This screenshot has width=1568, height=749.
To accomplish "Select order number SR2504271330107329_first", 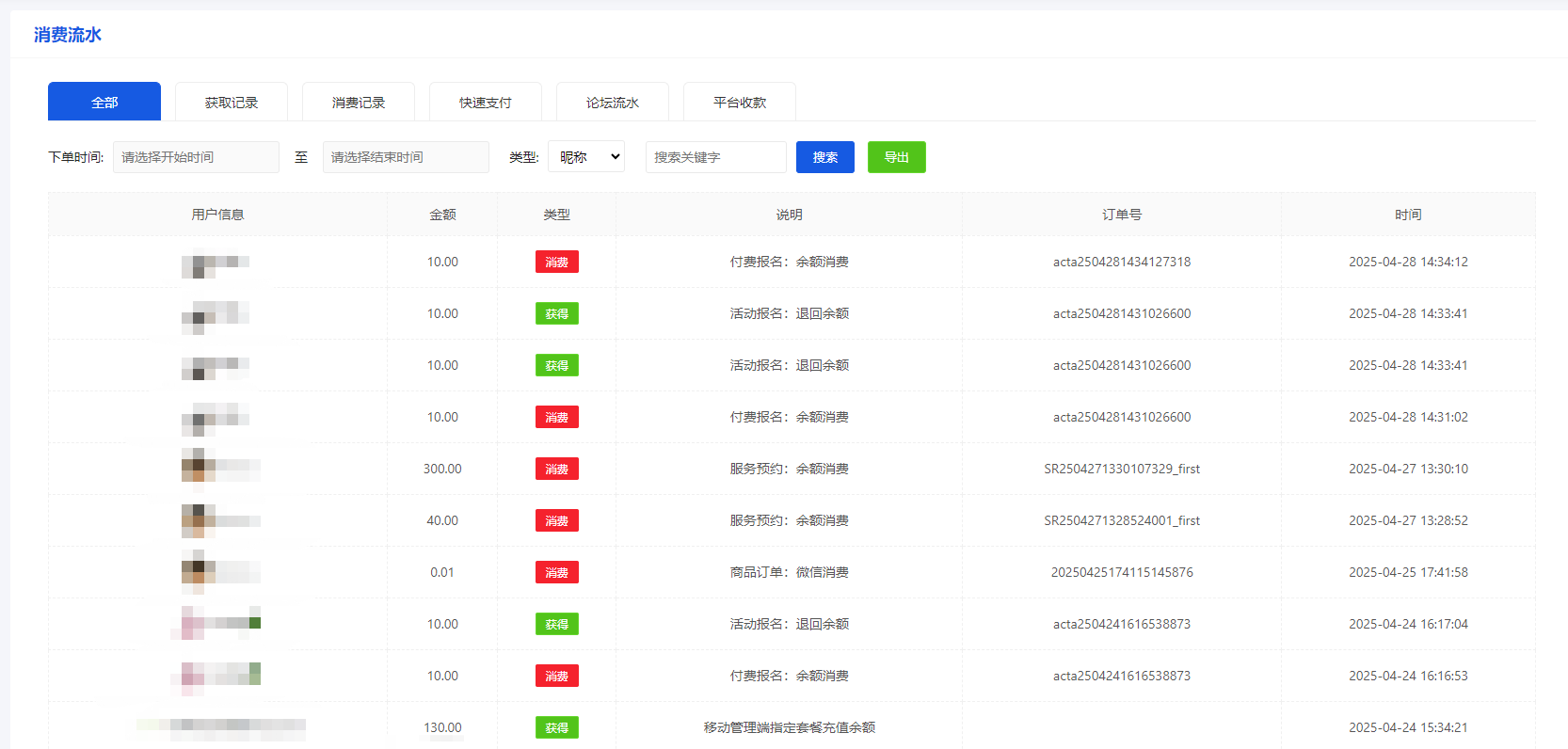I will point(1121,469).
